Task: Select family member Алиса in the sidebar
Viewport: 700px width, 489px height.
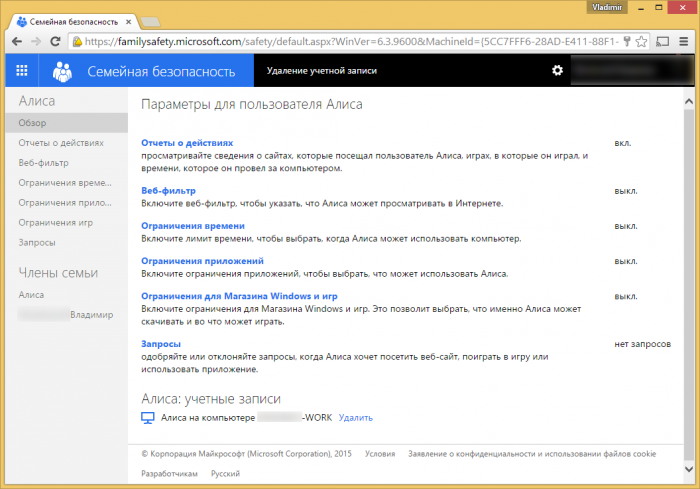Action: 31,295
